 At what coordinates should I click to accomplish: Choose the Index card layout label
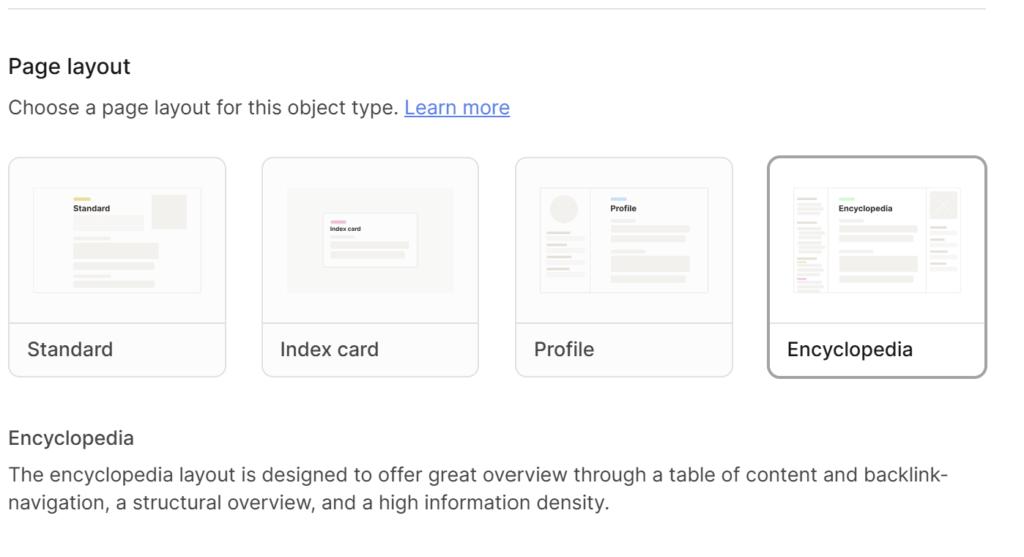tap(329, 350)
